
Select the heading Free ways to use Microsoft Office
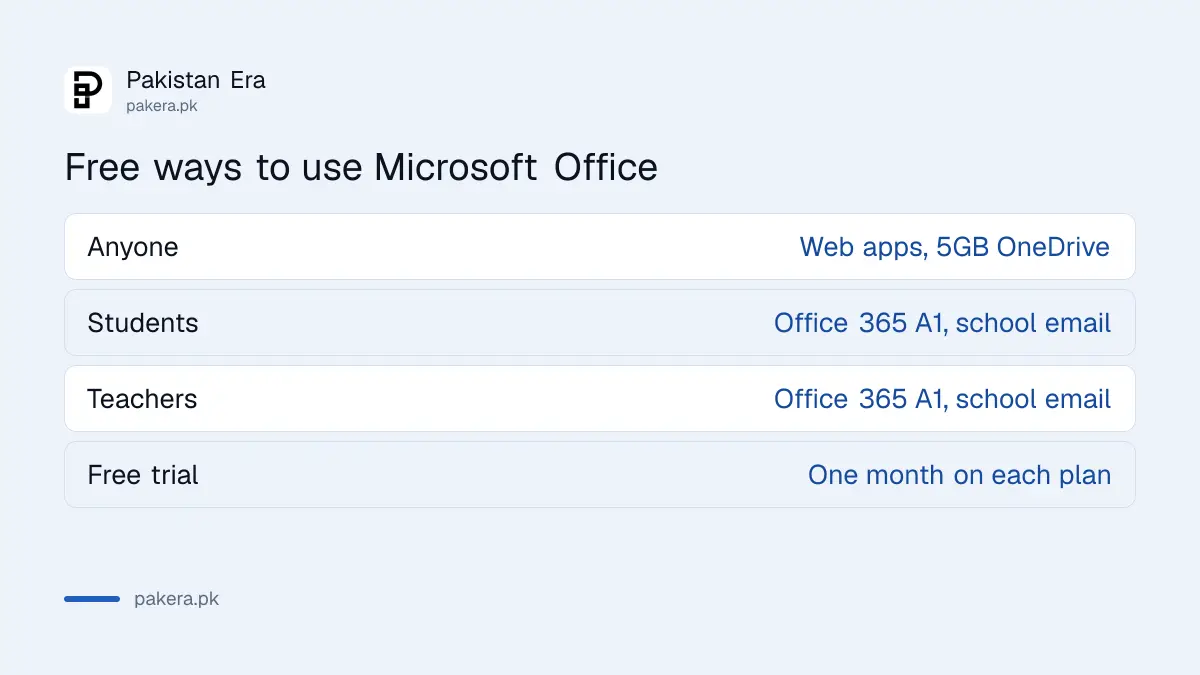[361, 167]
